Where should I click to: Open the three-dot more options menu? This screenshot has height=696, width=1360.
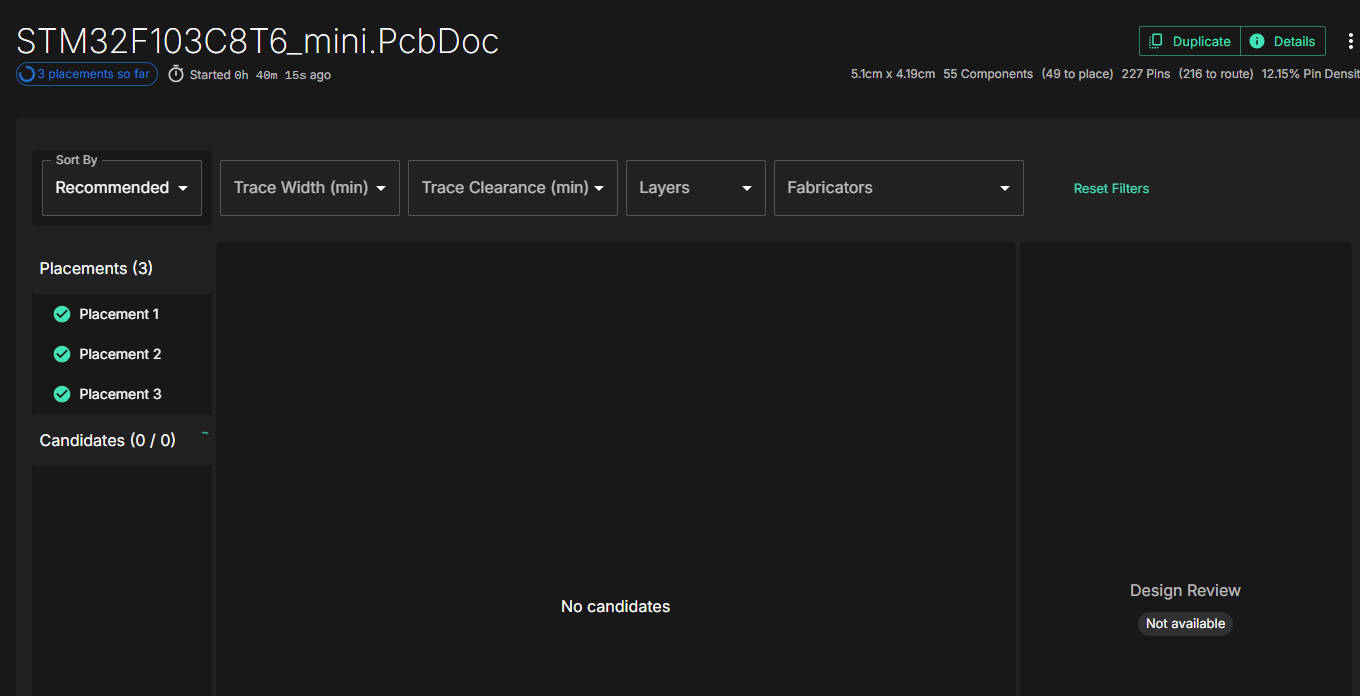tap(1350, 41)
